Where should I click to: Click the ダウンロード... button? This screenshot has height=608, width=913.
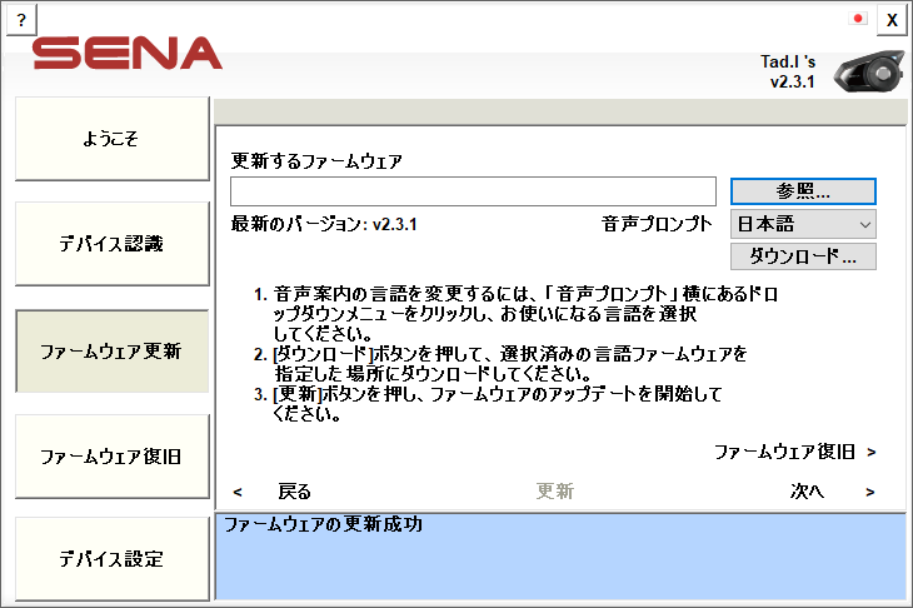(x=803, y=256)
